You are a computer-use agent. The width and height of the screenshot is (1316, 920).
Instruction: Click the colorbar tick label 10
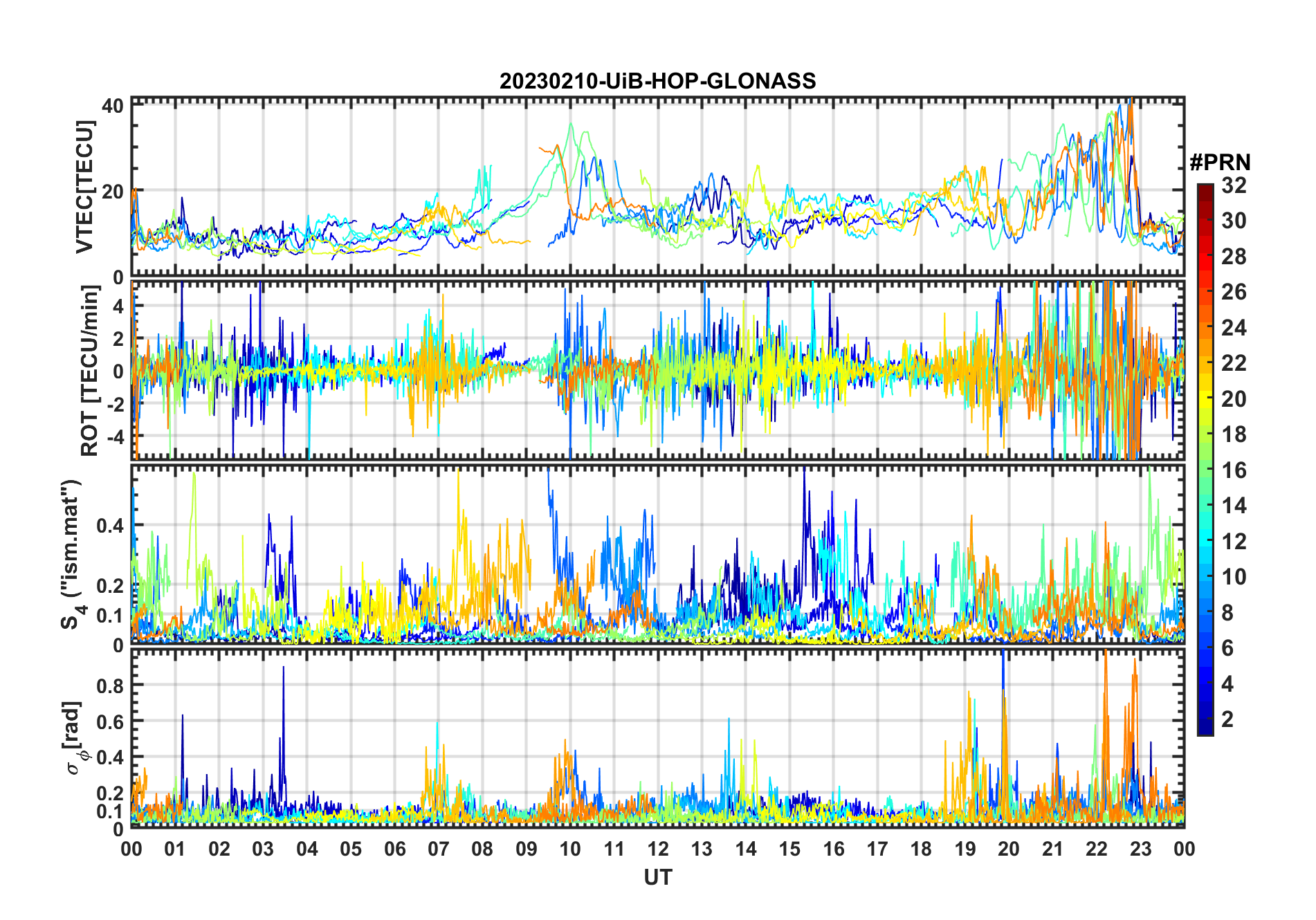pos(1234,577)
